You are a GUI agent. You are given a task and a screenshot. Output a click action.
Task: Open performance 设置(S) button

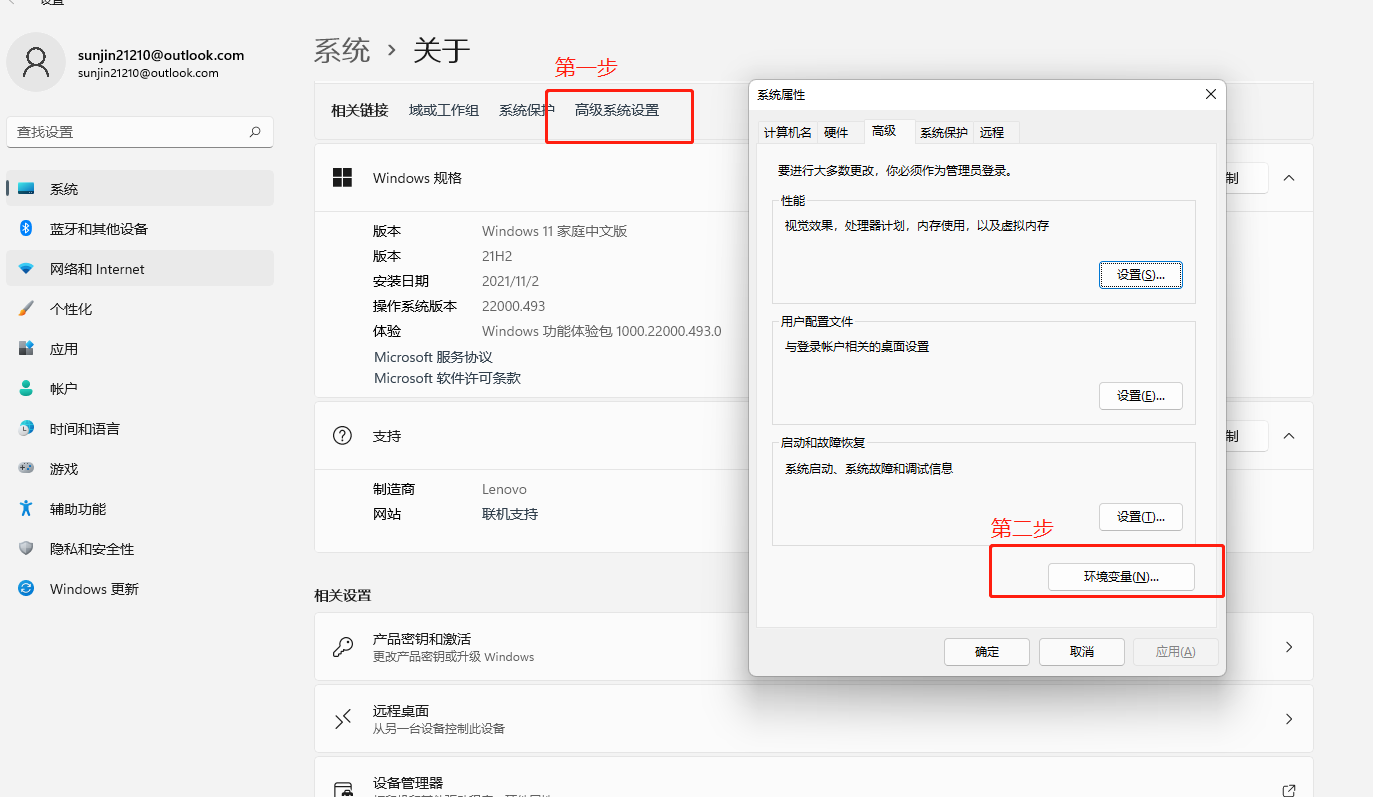pyautogui.click(x=1141, y=274)
